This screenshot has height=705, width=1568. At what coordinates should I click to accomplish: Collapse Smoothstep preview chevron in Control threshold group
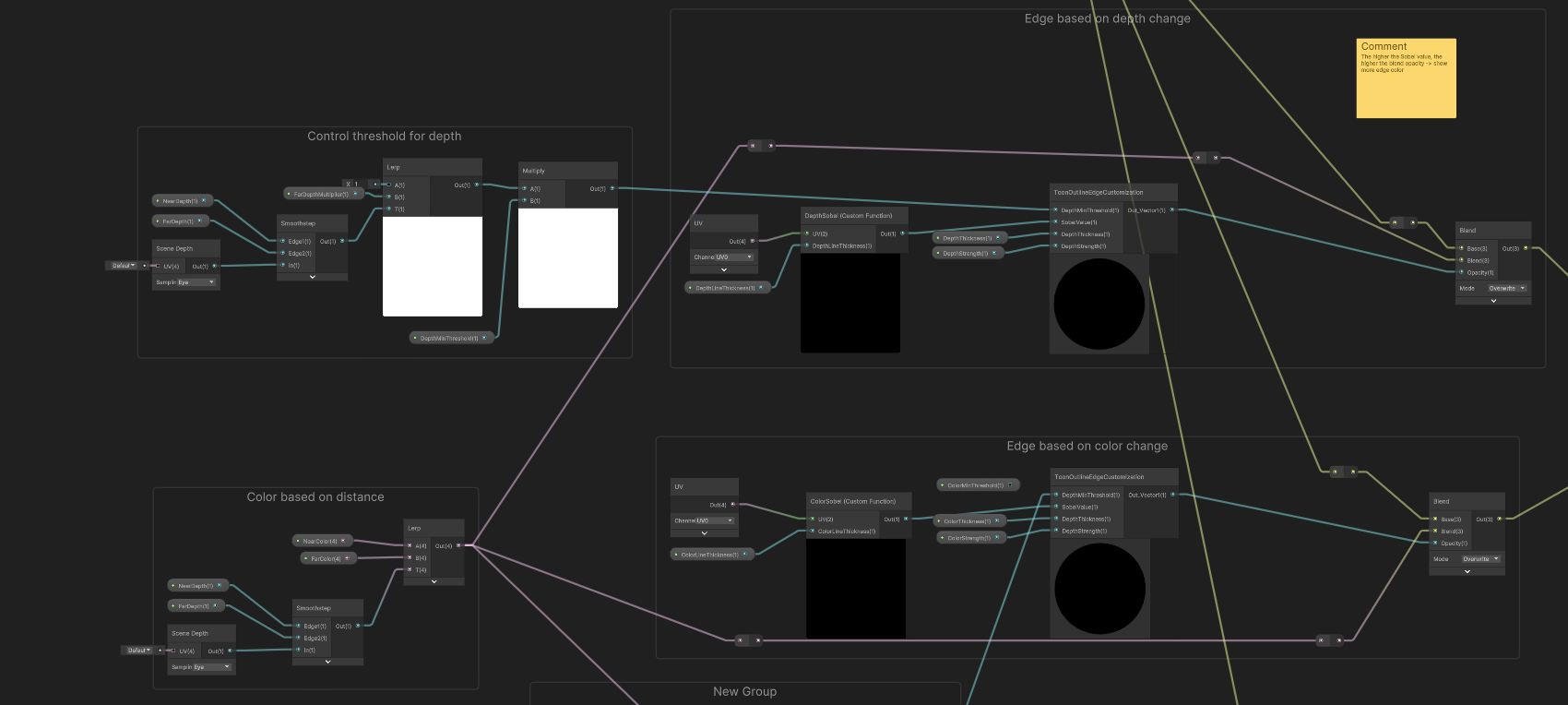coord(313,277)
